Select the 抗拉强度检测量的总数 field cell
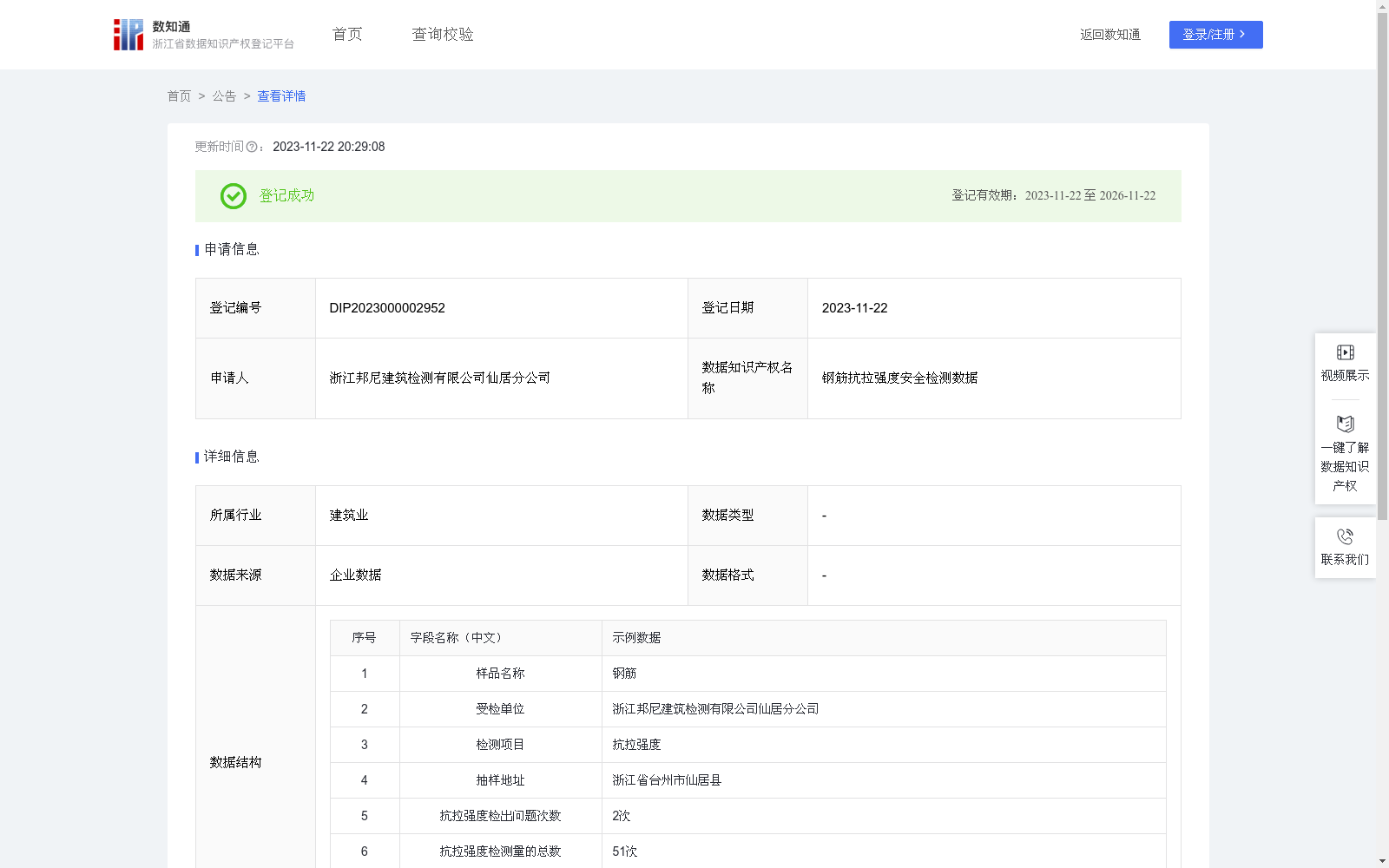 [501, 852]
